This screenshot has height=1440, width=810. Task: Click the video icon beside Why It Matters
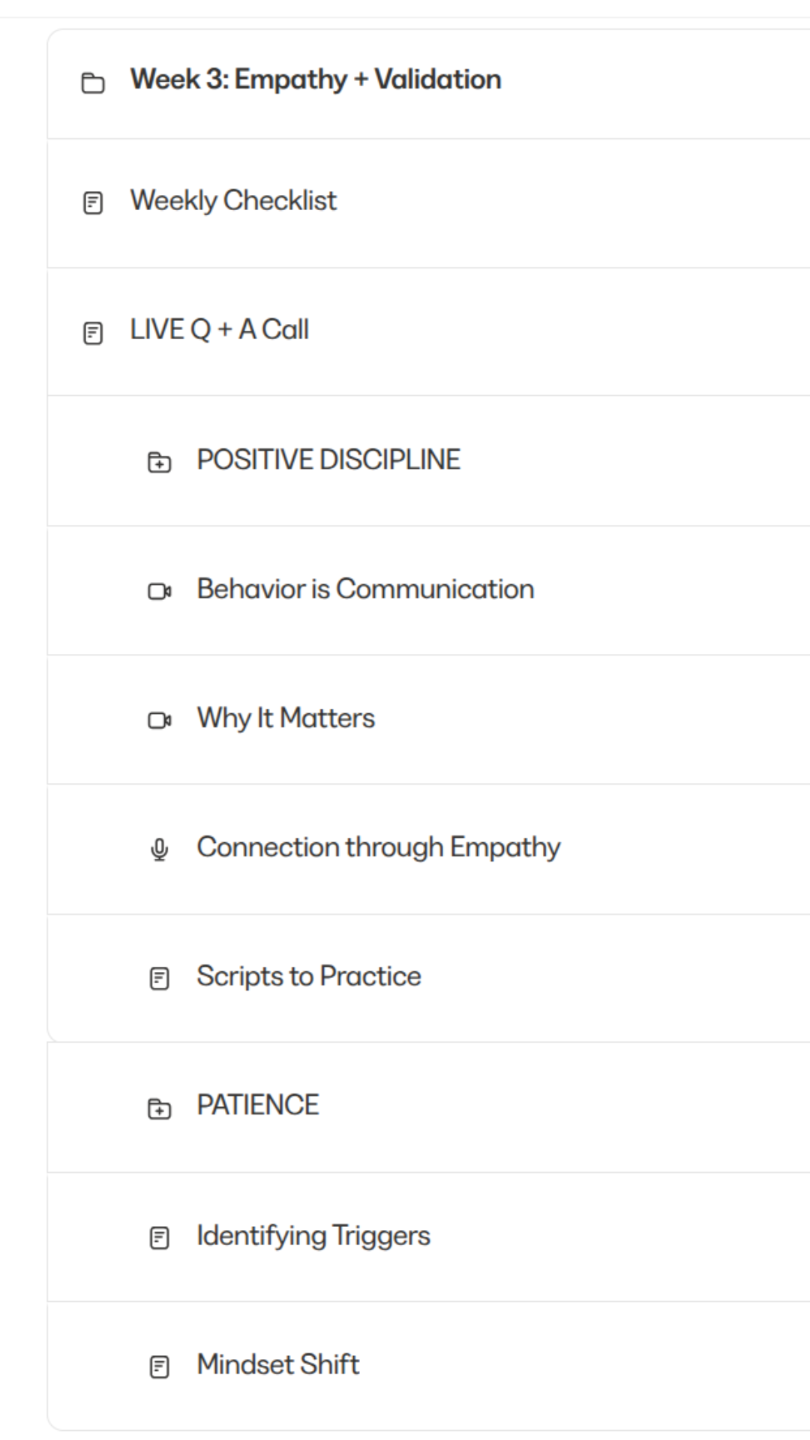pos(159,721)
